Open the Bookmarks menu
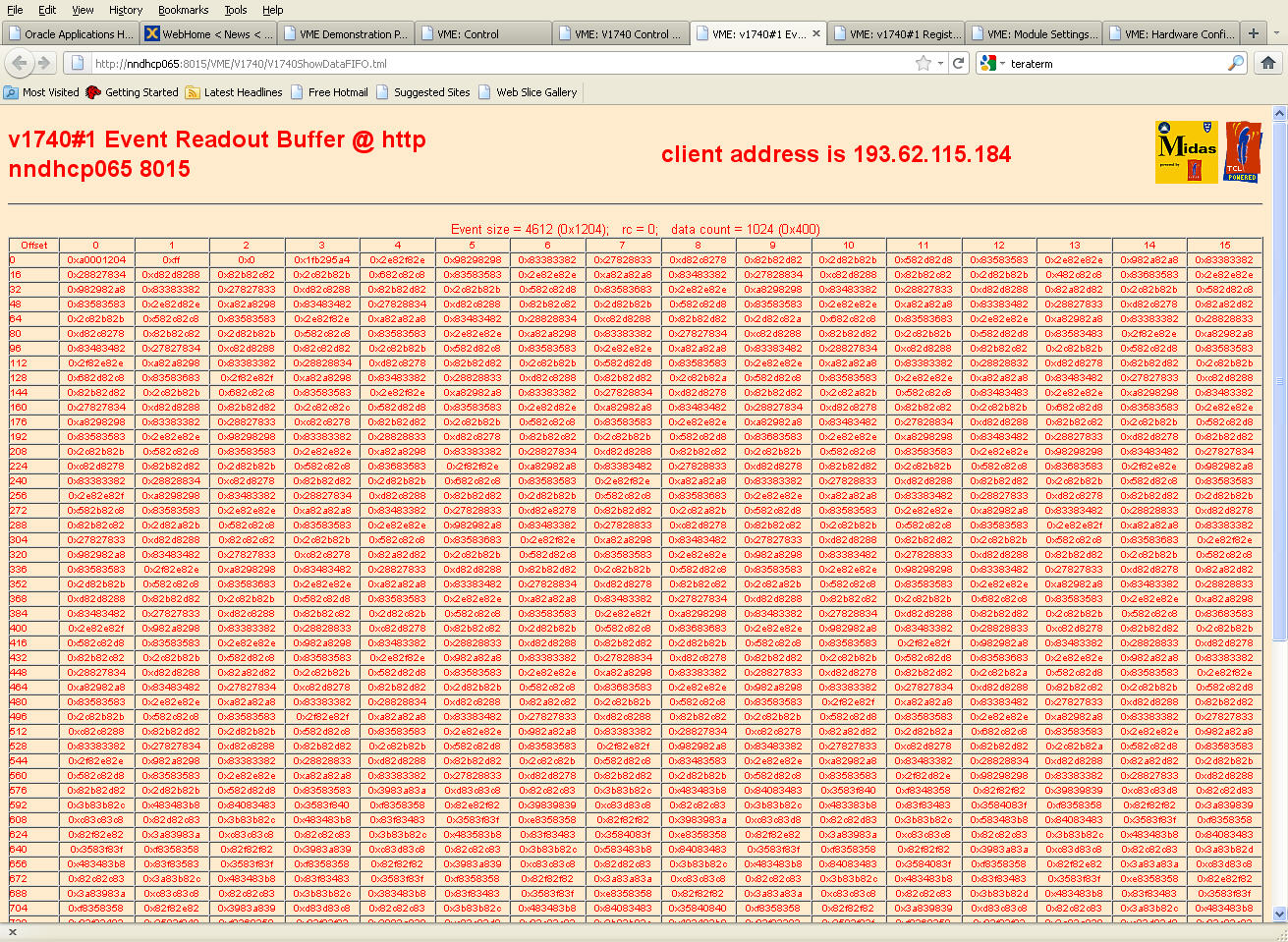The image size is (1288, 942). (x=183, y=10)
